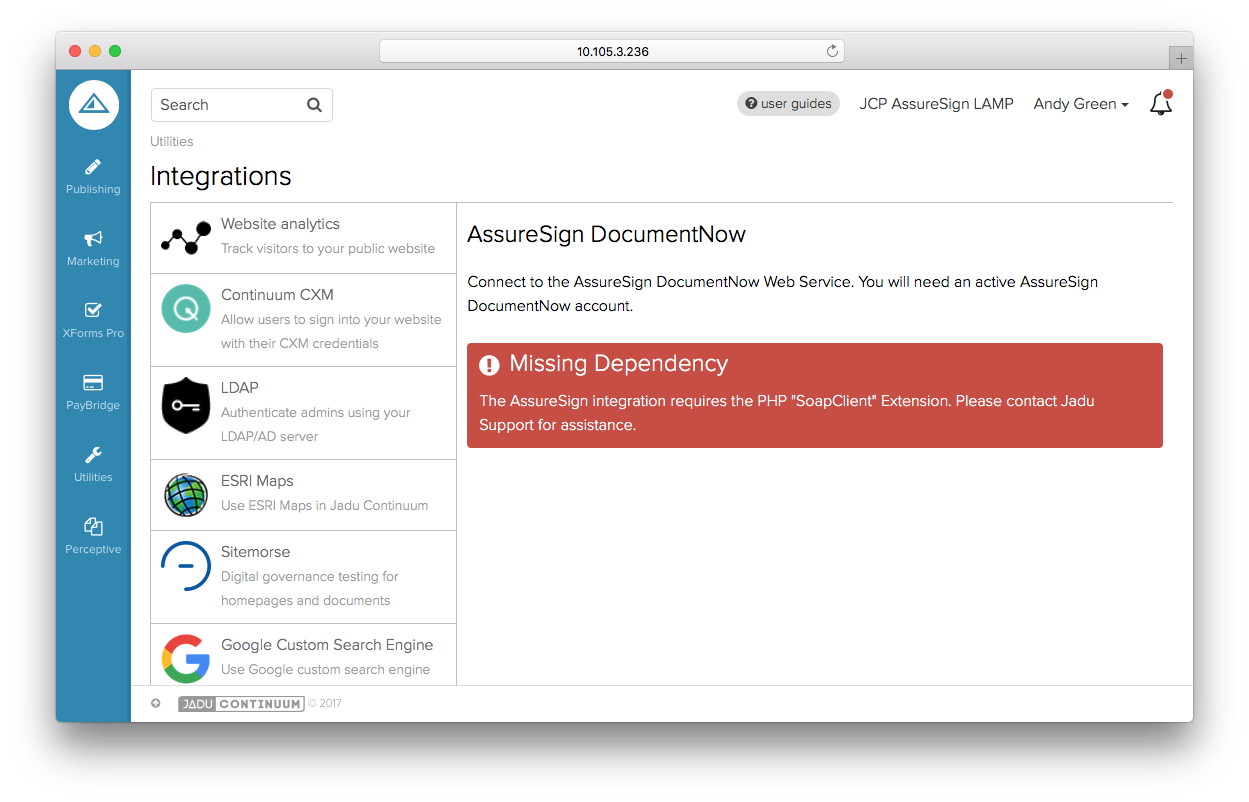
Task: Select Website analytics integration
Action: click(304, 238)
